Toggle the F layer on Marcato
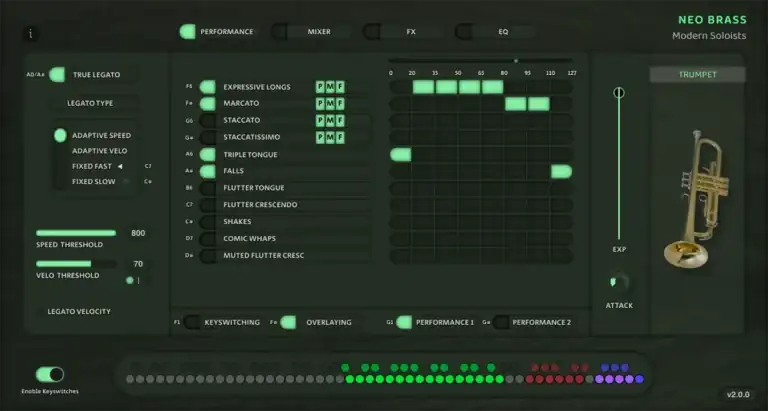This screenshot has height=411, width=768. (x=340, y=104)
